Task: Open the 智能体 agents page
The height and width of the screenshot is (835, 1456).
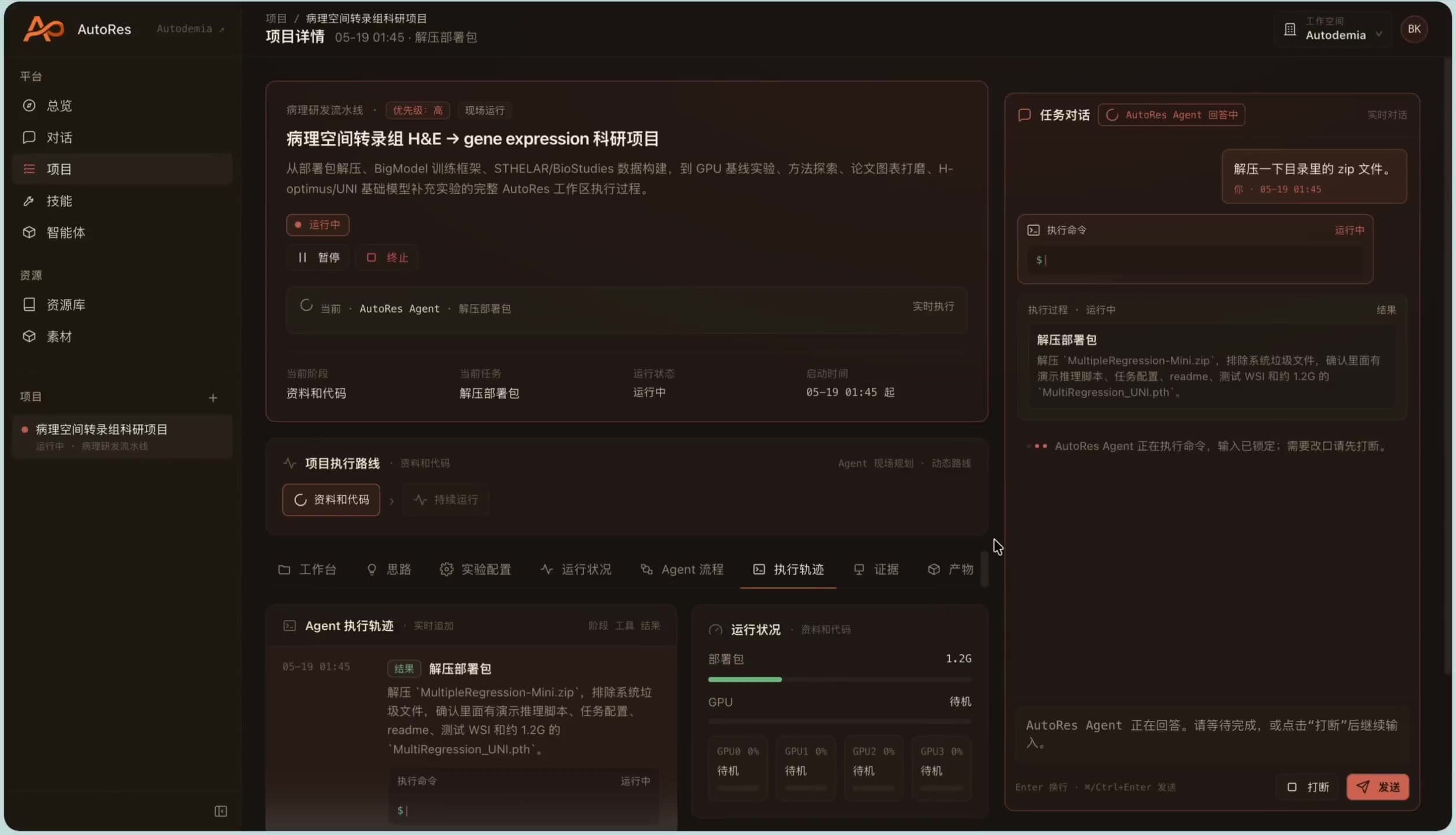Action: tap(122, 232)
